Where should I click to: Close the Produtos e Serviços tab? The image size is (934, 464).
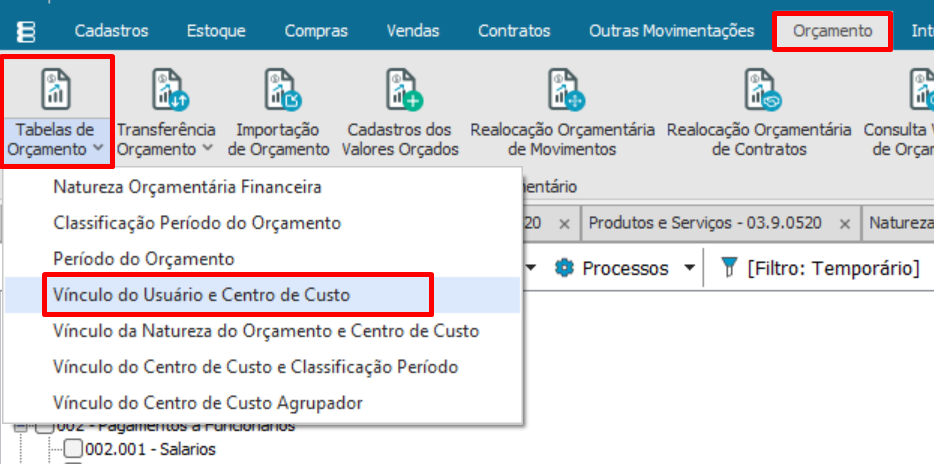[844, 224]
